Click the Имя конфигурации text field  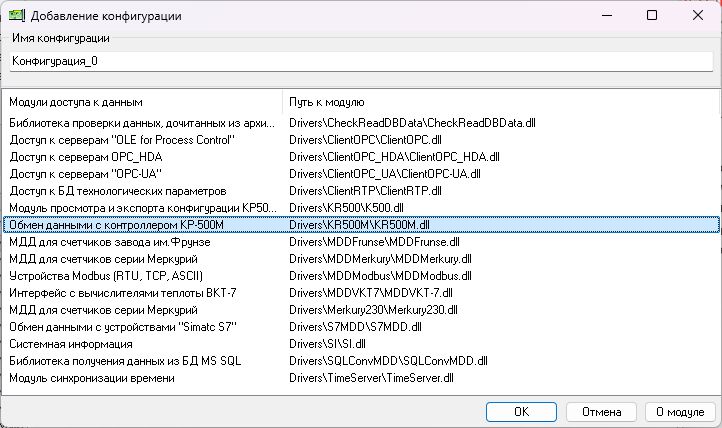pyautogui.click(x=360, y=61)
